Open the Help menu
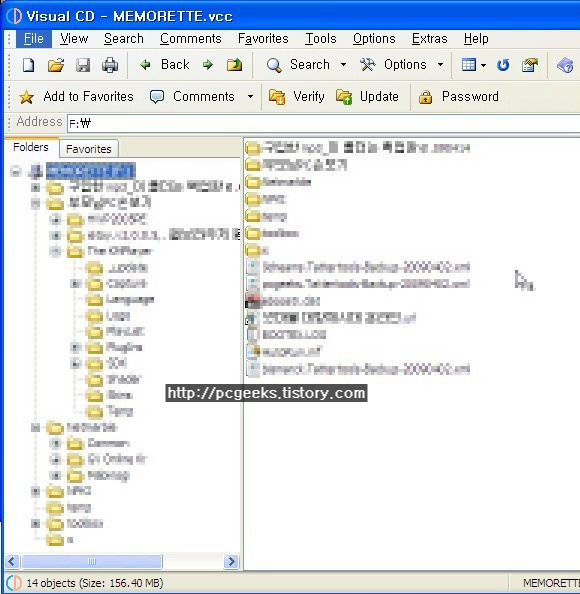The height and width of the screenshot is (594, 580). tap(476, 39)
